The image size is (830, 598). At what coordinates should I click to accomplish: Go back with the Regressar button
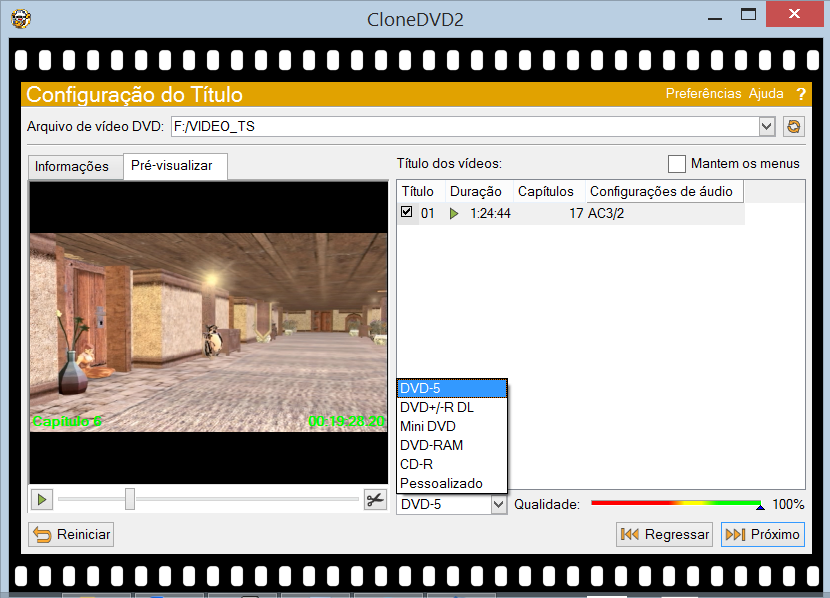tap(664, 534)
